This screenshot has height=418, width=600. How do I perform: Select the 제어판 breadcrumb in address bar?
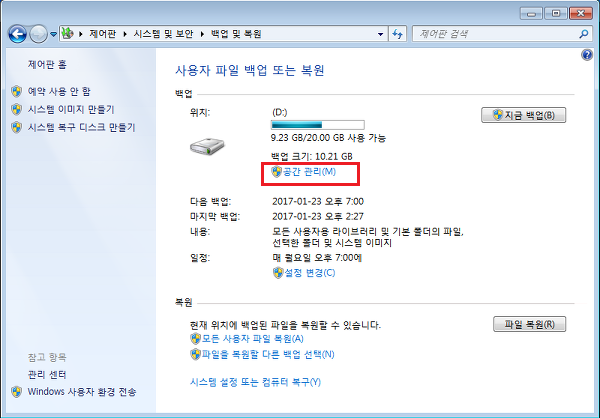click(100, 34)
